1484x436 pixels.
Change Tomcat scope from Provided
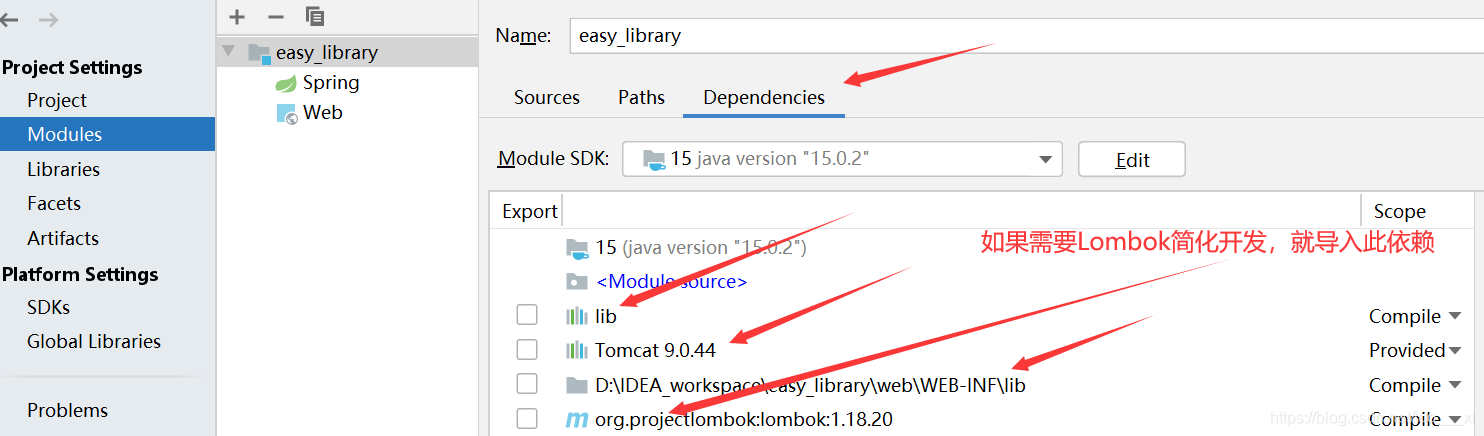point(1415,350)
